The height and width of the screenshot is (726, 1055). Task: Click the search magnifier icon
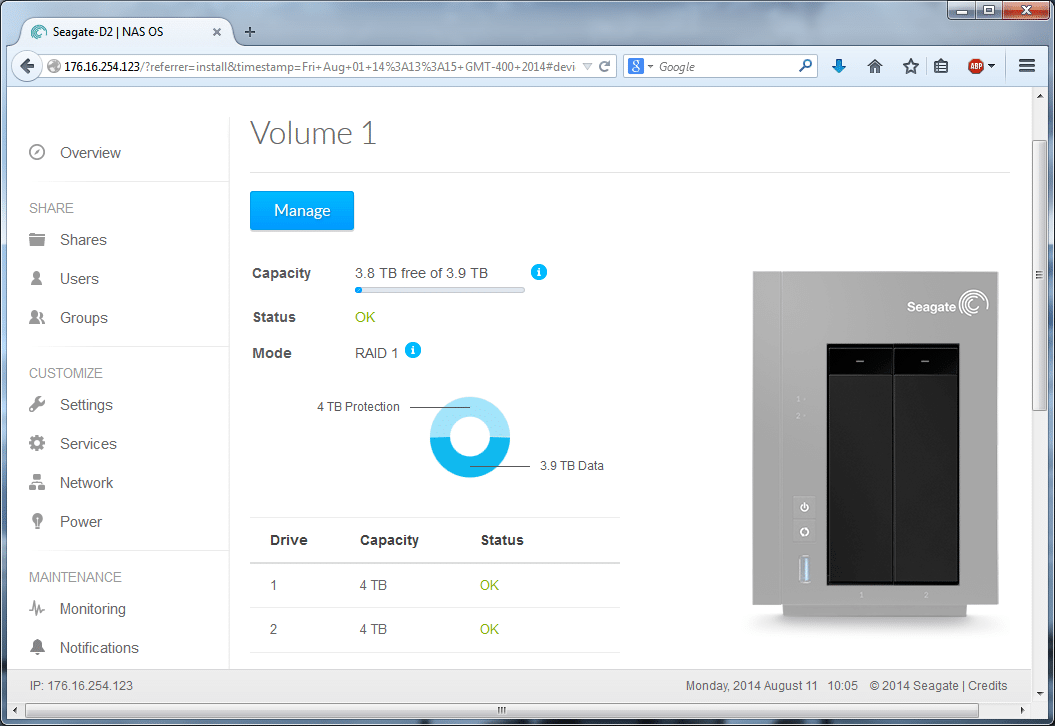[805, 66]
